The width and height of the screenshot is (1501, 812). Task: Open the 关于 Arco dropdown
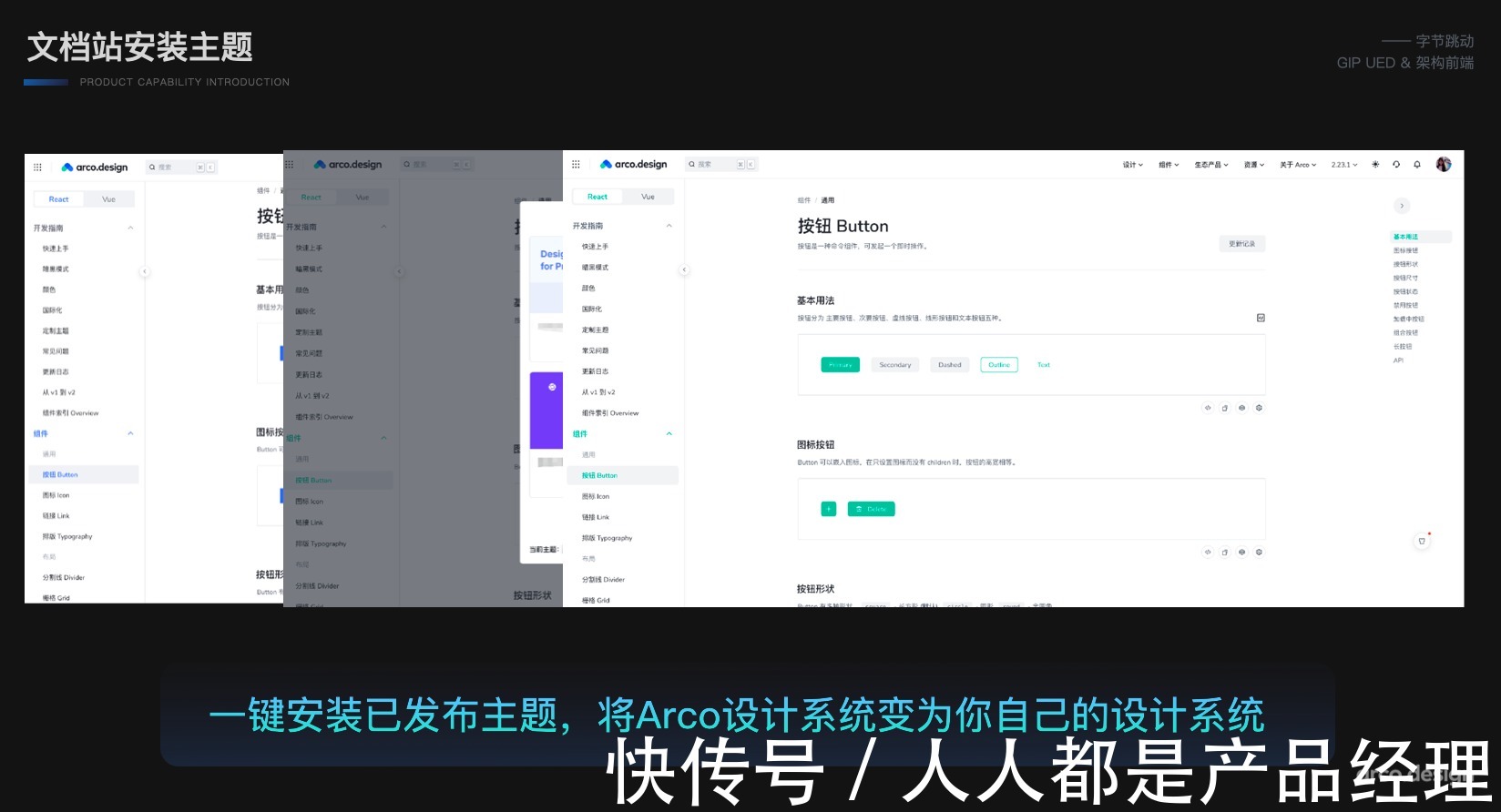pos(1298,165)
